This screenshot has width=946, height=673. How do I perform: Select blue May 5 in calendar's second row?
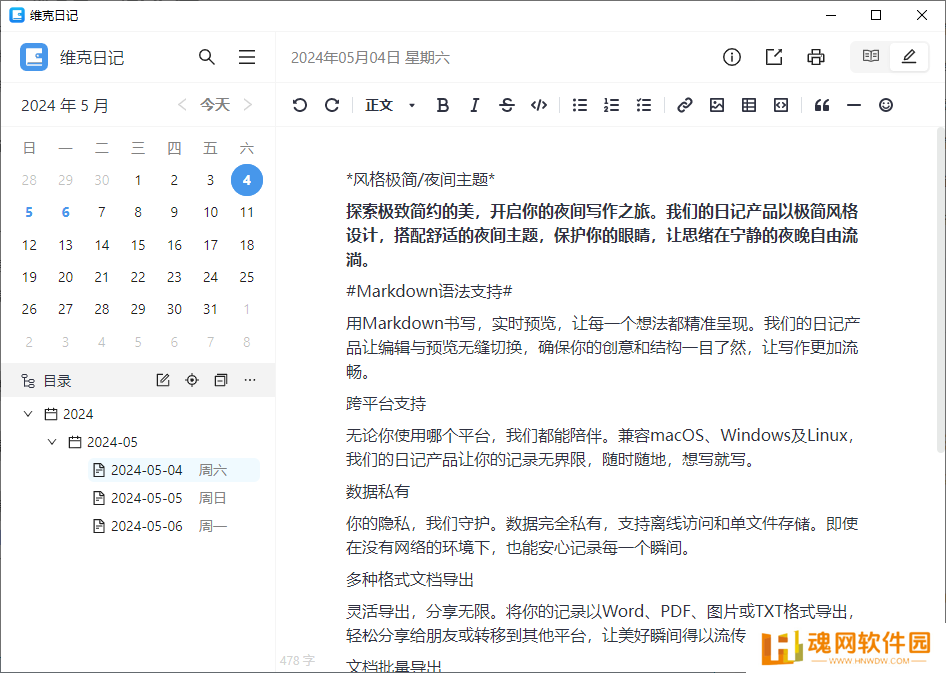29,212
